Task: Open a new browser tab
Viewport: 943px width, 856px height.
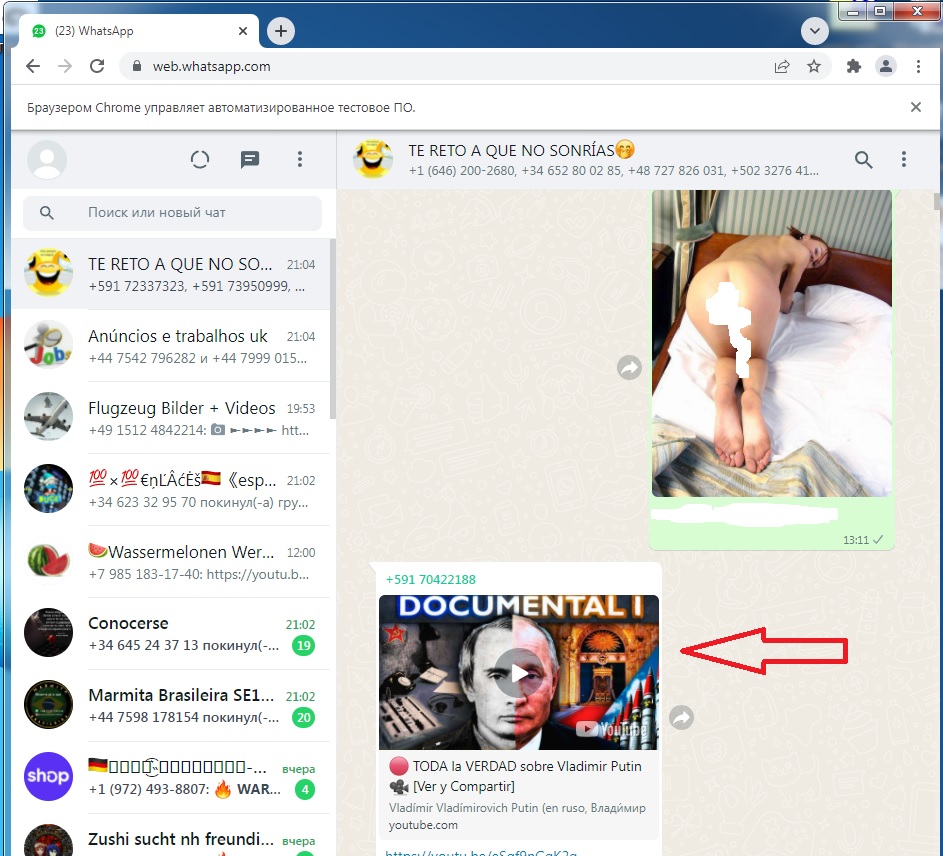Action: (281, 31)
